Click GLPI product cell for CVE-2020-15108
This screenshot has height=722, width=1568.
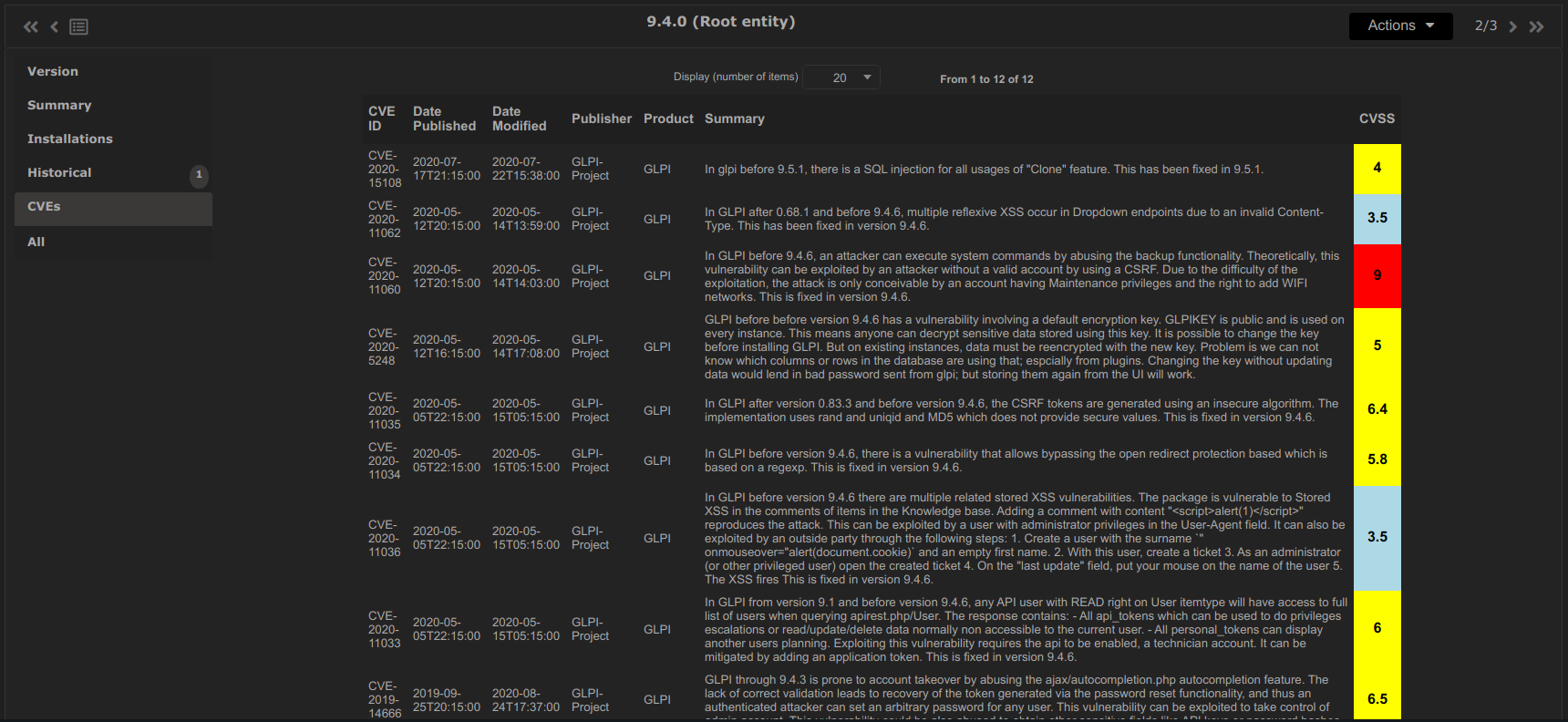point(657,169)
